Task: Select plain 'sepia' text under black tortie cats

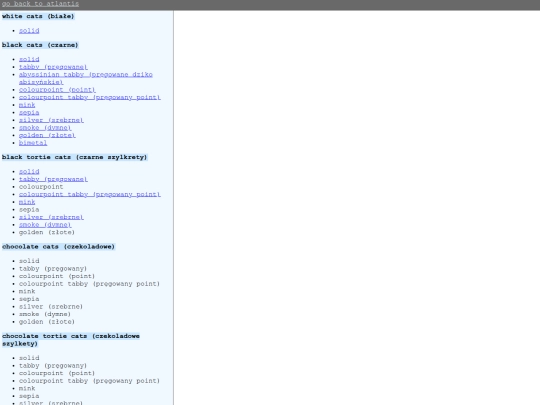Action: (x=29, y=209)
